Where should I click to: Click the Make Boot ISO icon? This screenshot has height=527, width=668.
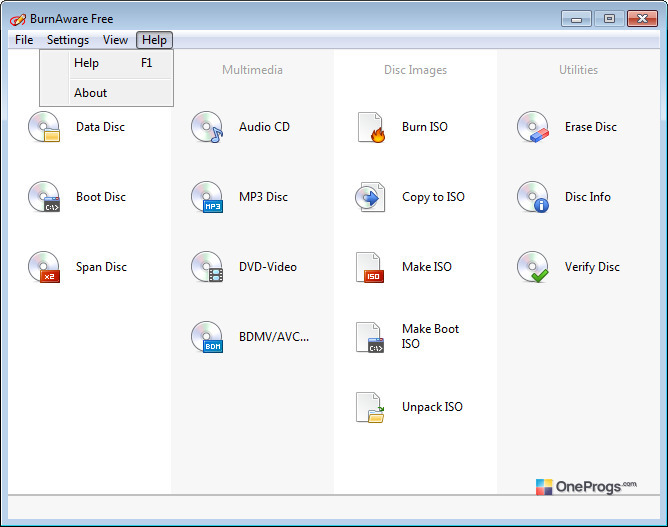point(370,337)
